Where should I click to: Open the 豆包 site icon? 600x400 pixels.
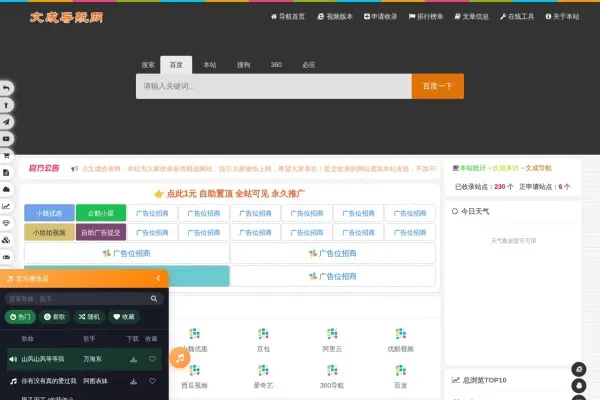(x=263, y=334)
